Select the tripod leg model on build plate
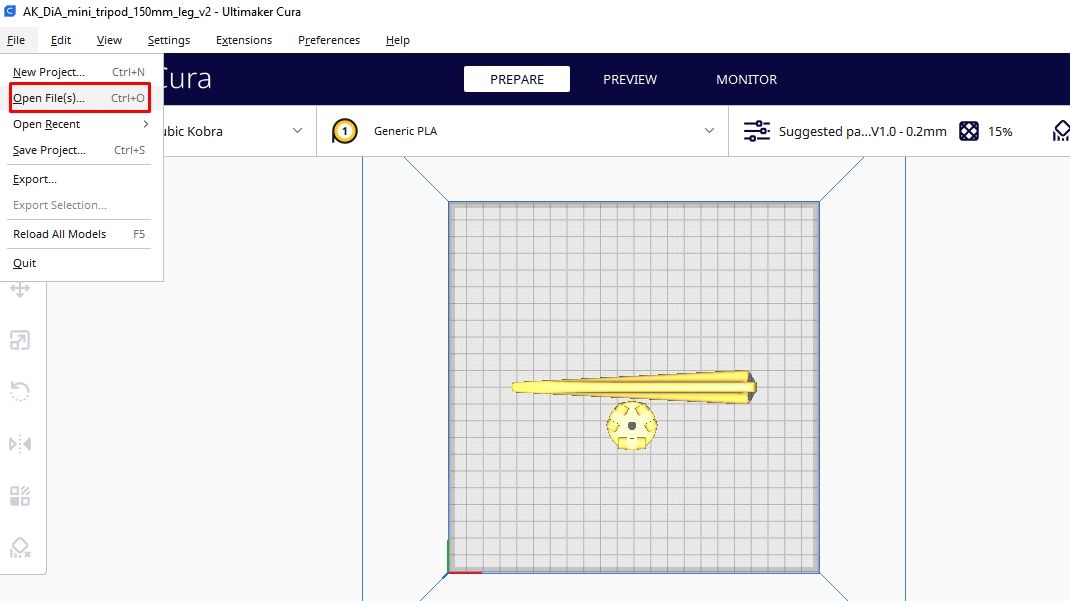 pos(634,387)
